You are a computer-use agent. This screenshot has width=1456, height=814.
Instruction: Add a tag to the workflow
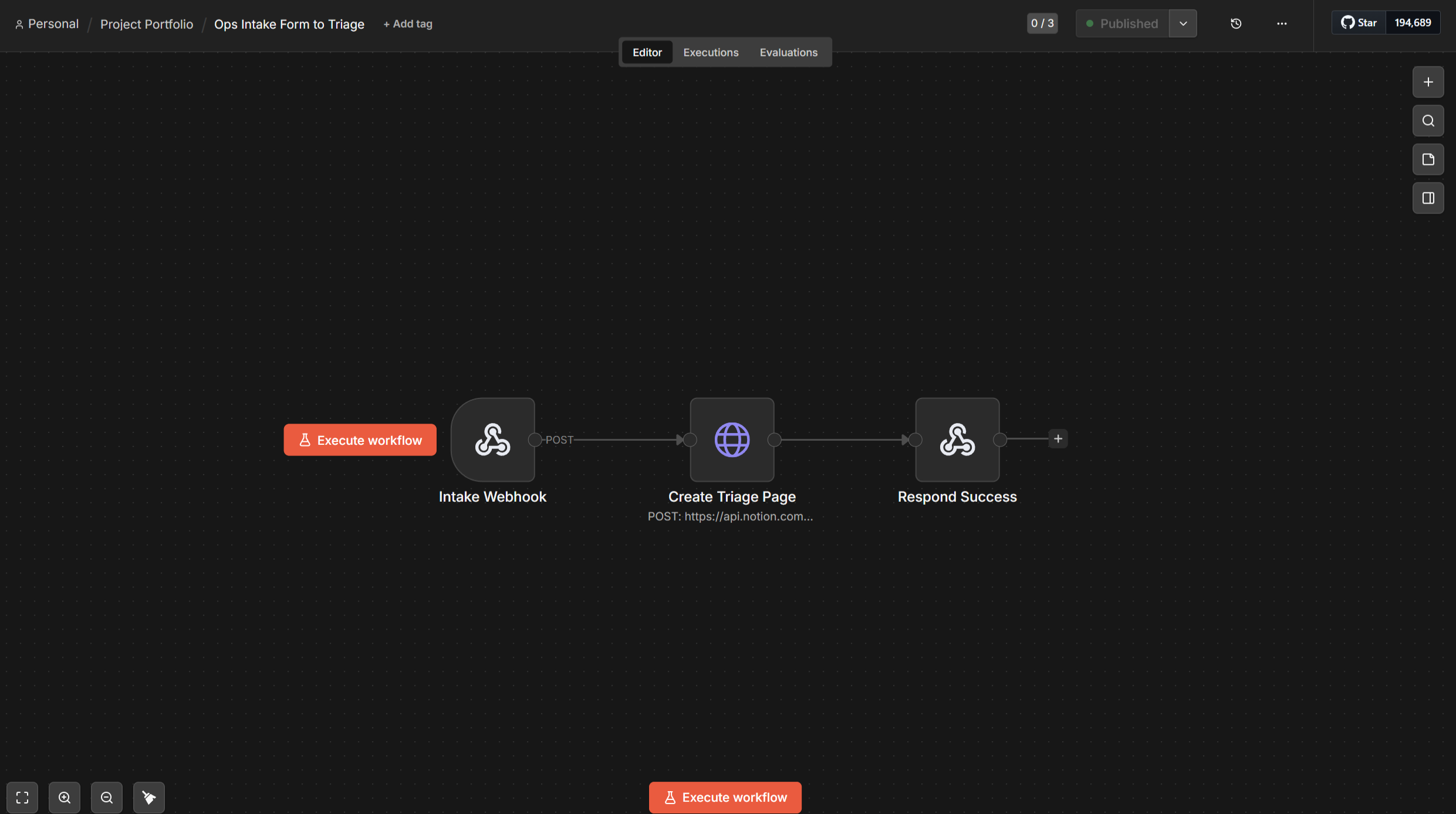click(408, 24)
